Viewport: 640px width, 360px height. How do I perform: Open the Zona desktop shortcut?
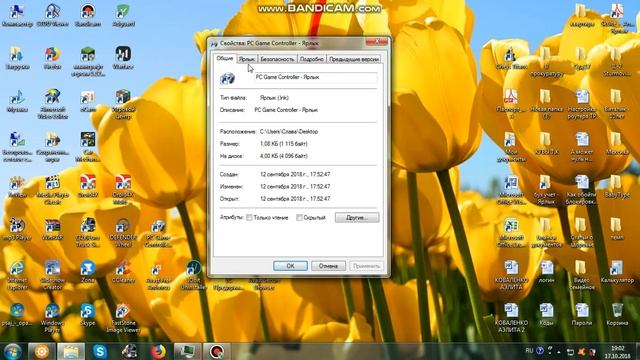coord(87,272)
